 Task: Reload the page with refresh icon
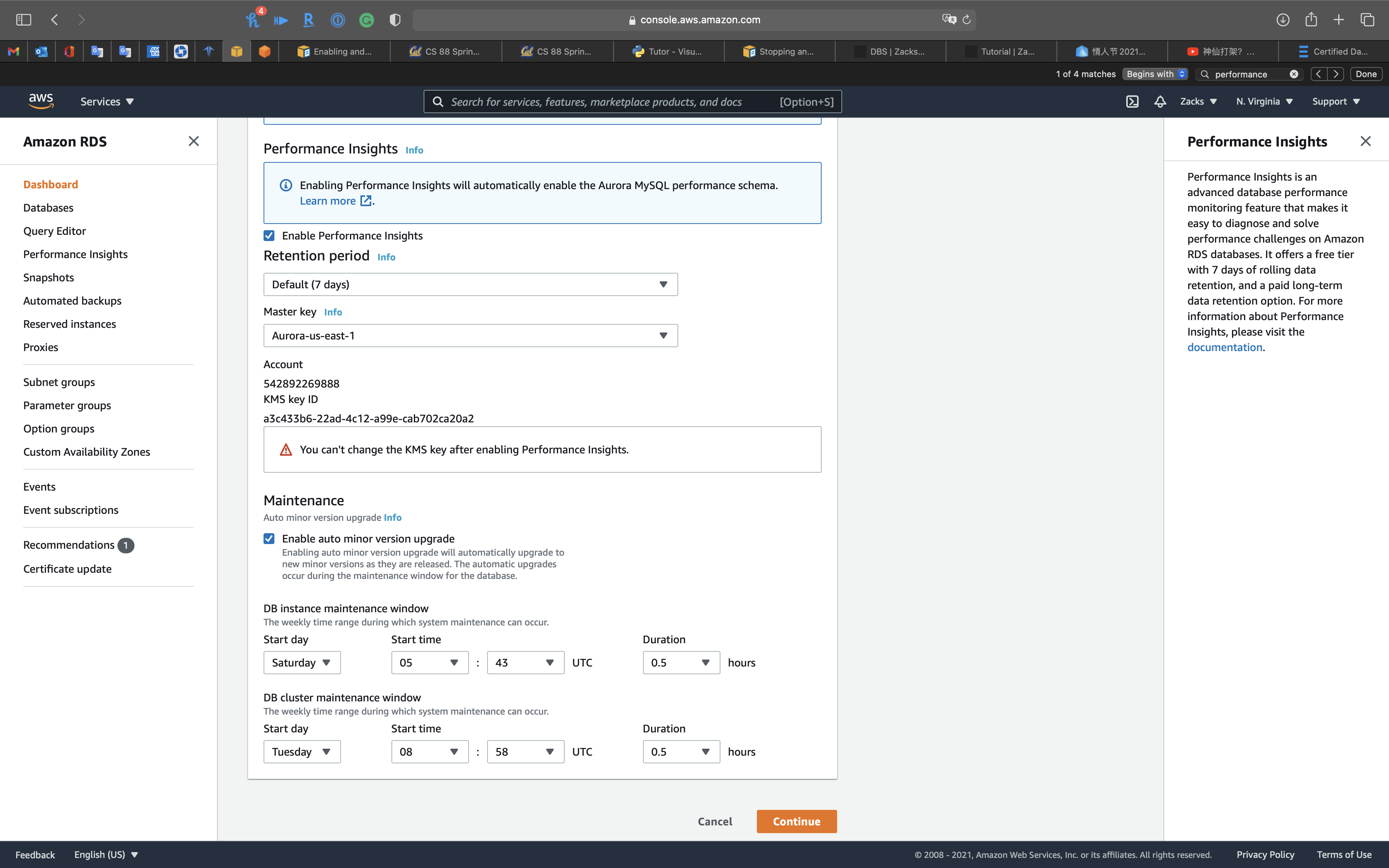pos(967,20)
